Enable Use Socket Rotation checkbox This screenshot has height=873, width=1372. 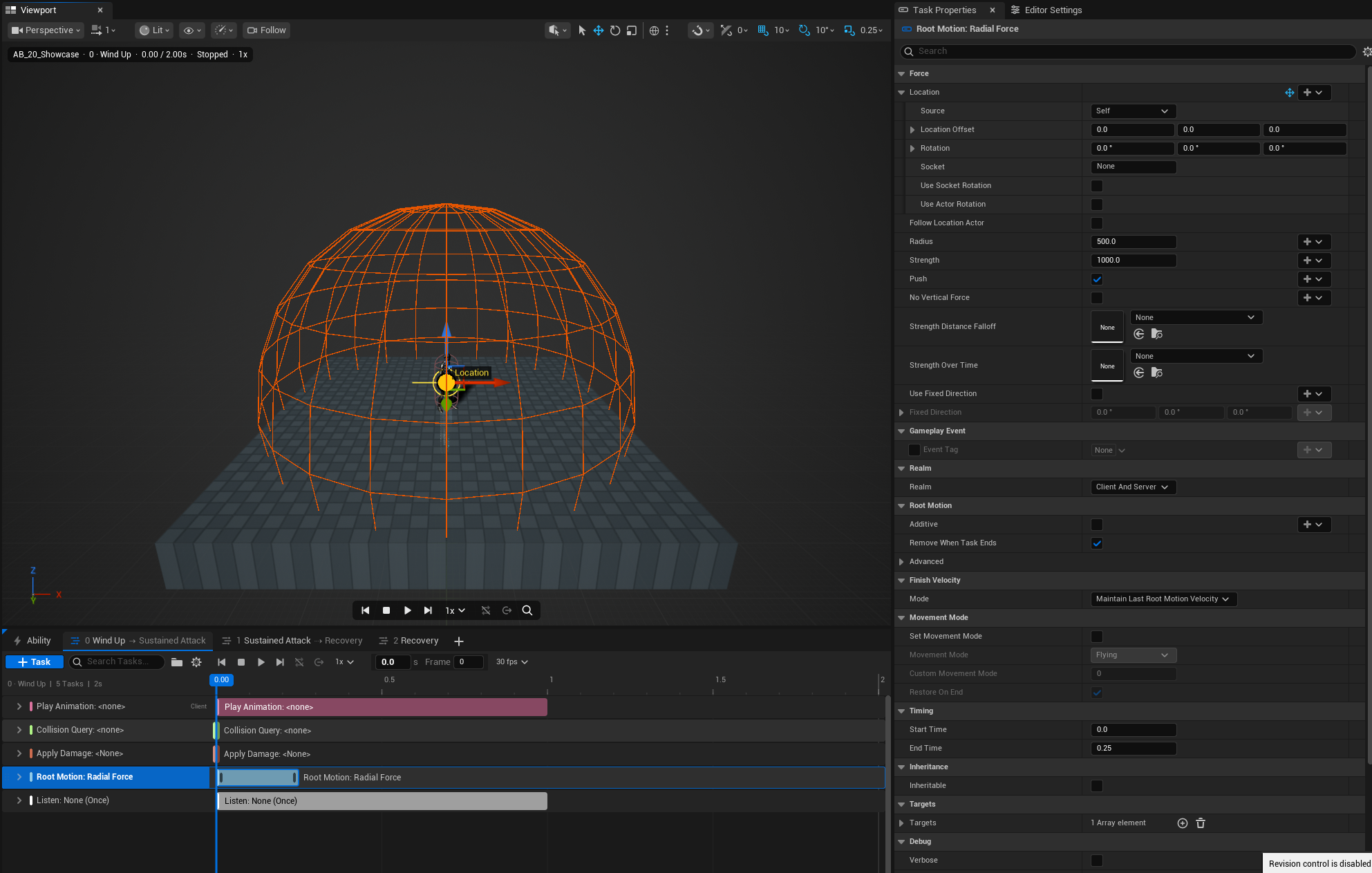1097,186
